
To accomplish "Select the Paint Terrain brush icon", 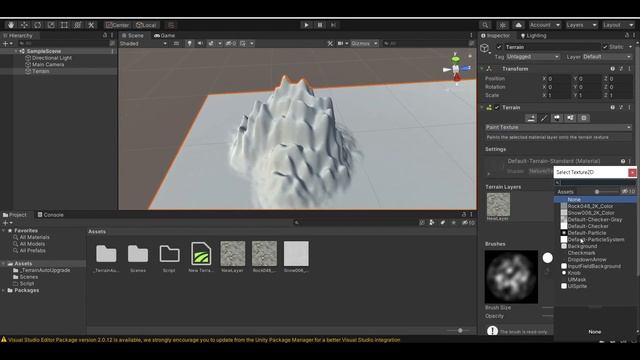I will (544, 118).
